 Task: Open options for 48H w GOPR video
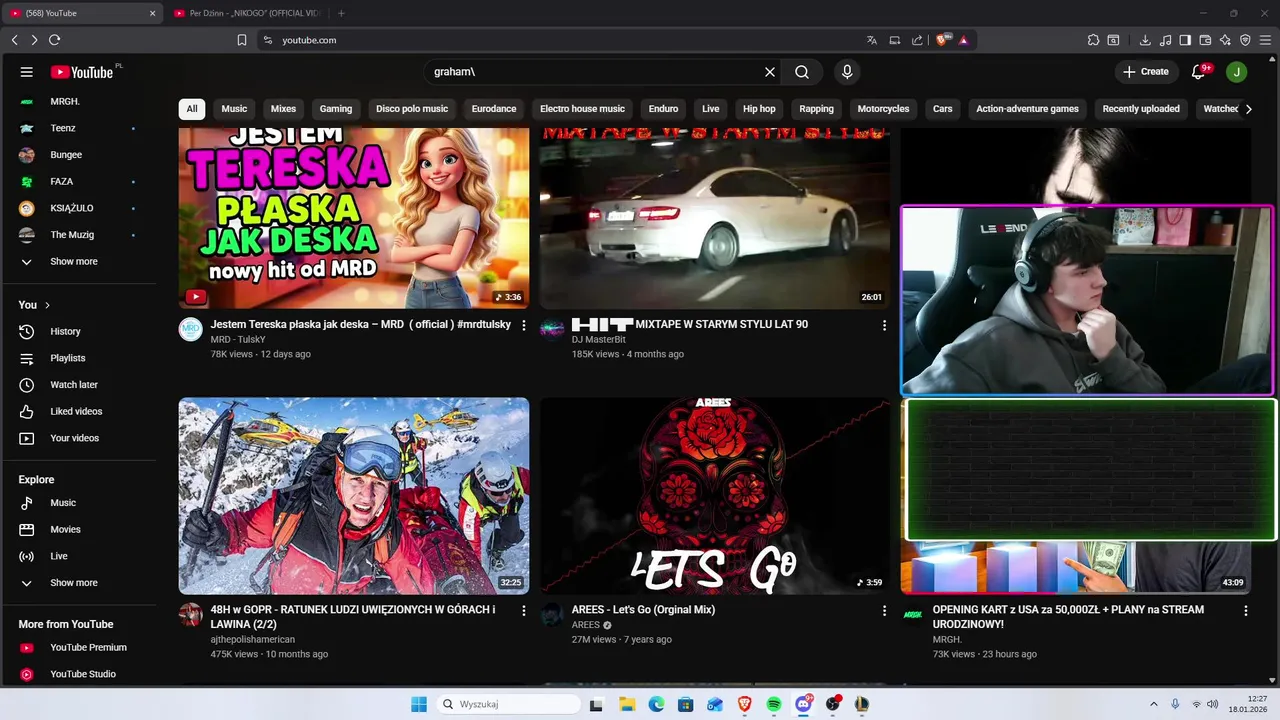523,610
